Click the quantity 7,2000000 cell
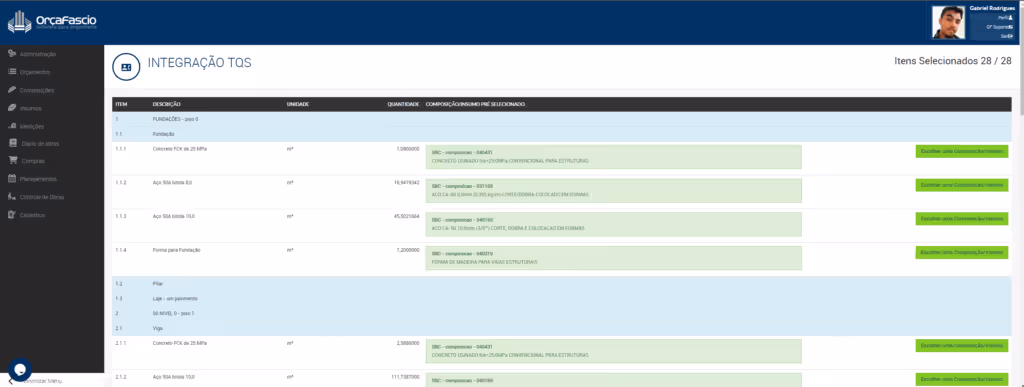This screenshot has width=1024, height=387. coord(407,250)
